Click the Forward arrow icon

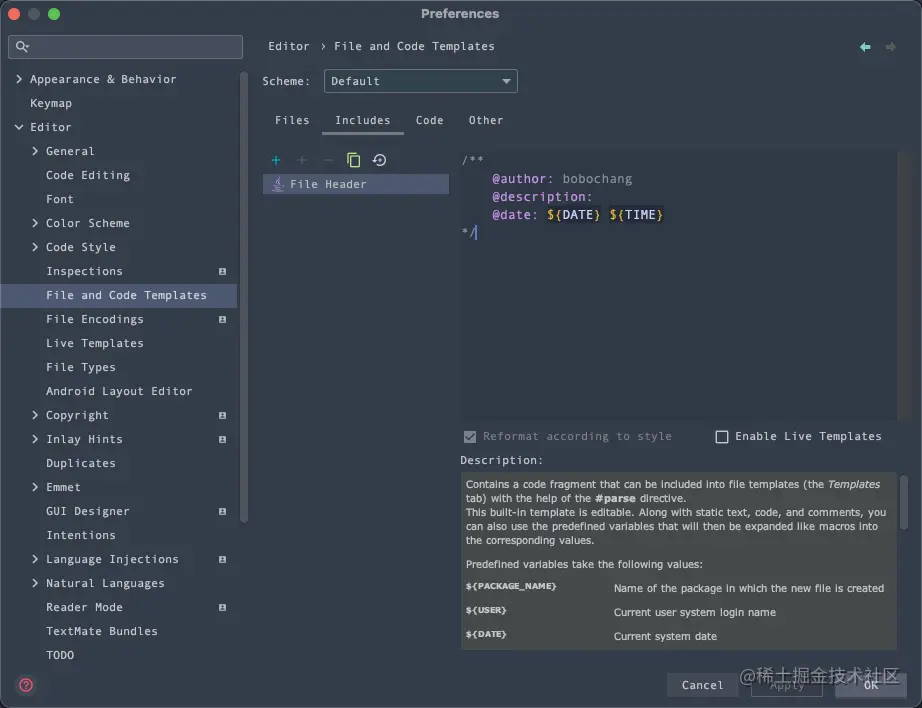coord(891,46)
